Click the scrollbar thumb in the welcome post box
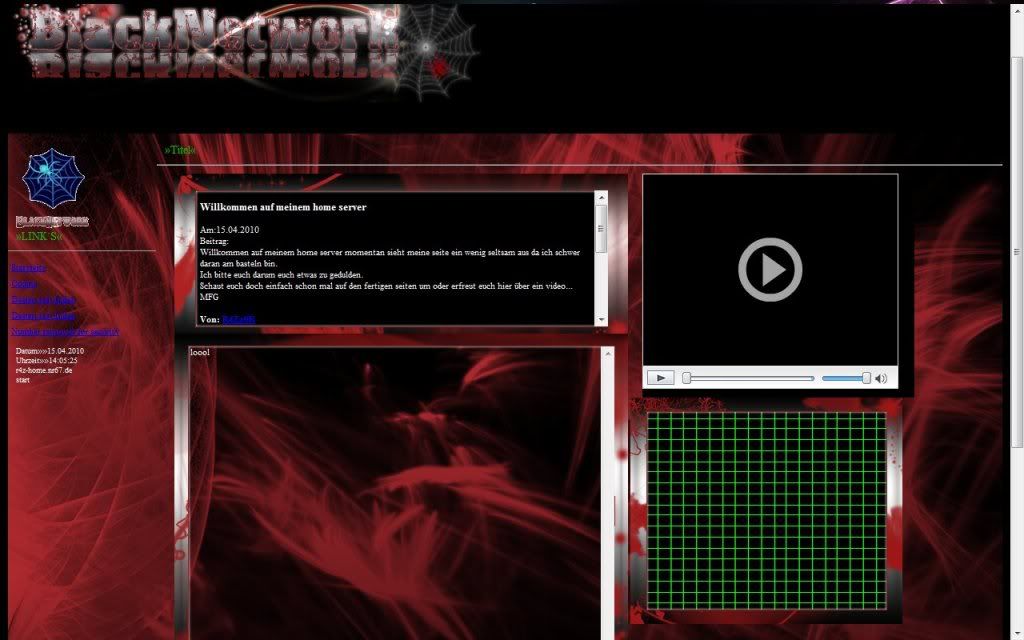This screenshot has width=1024, height=640. [601, 229]
